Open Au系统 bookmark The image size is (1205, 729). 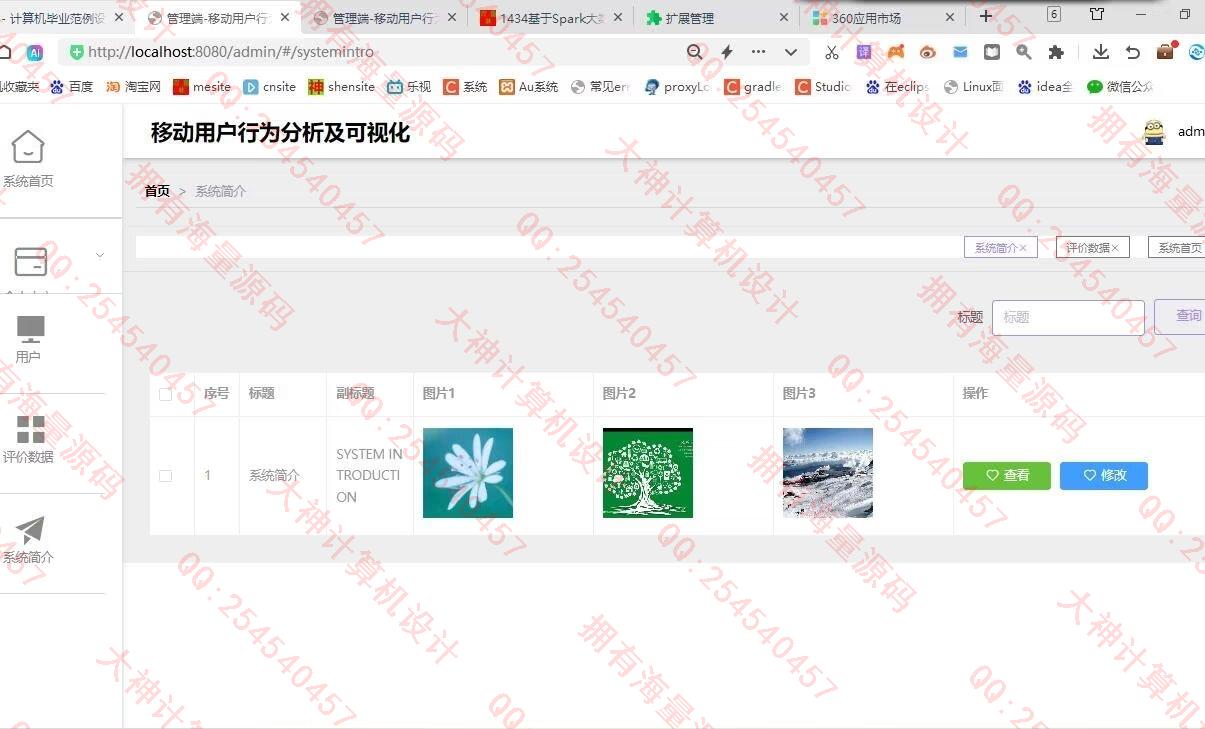529,87
